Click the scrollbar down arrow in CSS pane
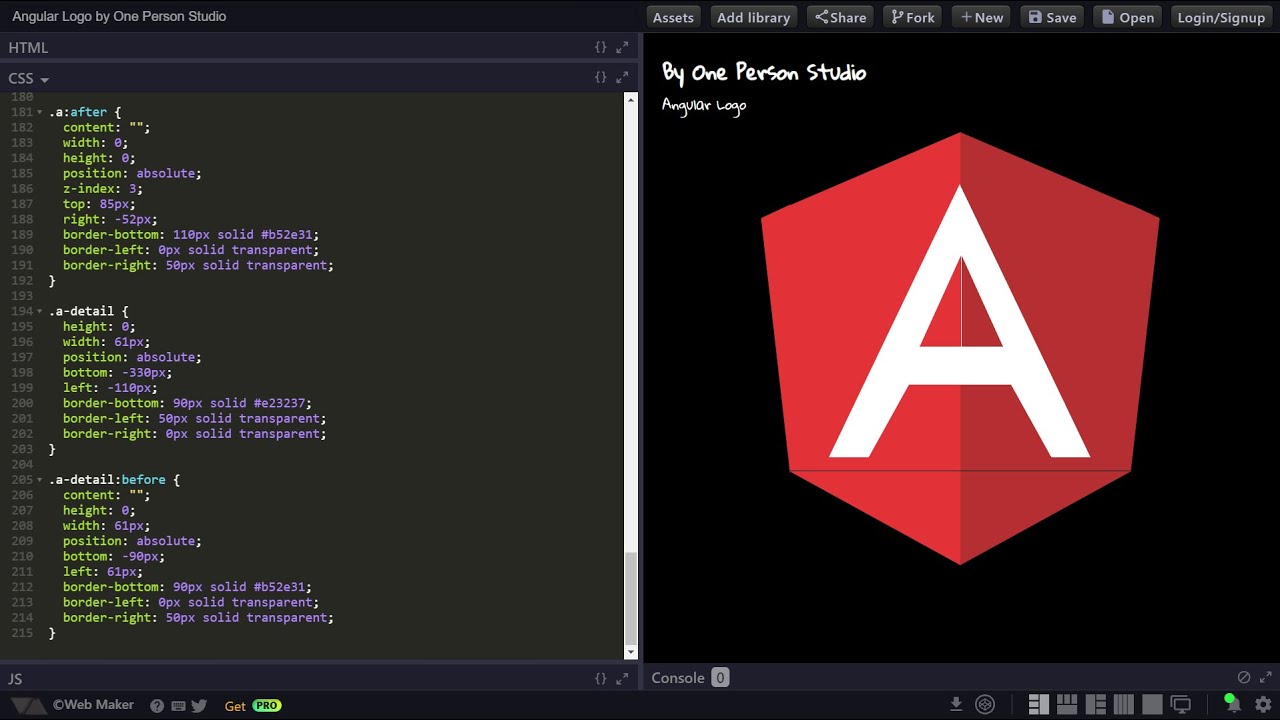Viewport: 1280px width, 720px height. [x=630, y=652]
